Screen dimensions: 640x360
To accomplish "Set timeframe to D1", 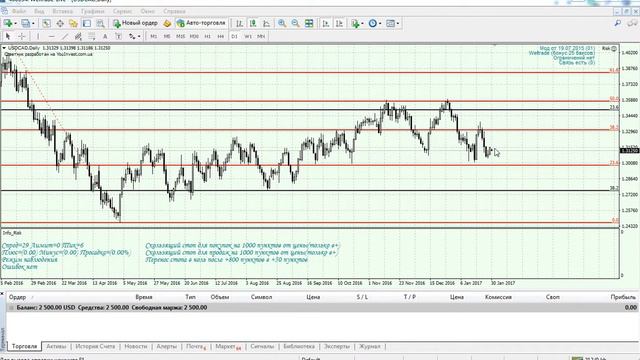I will pyautogui.click(x=234, y=36).
